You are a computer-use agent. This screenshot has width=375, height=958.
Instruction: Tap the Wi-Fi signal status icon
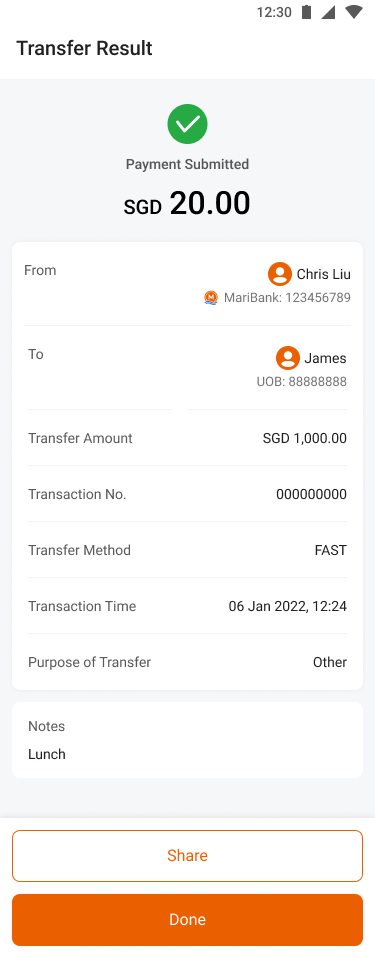point(353,12)
